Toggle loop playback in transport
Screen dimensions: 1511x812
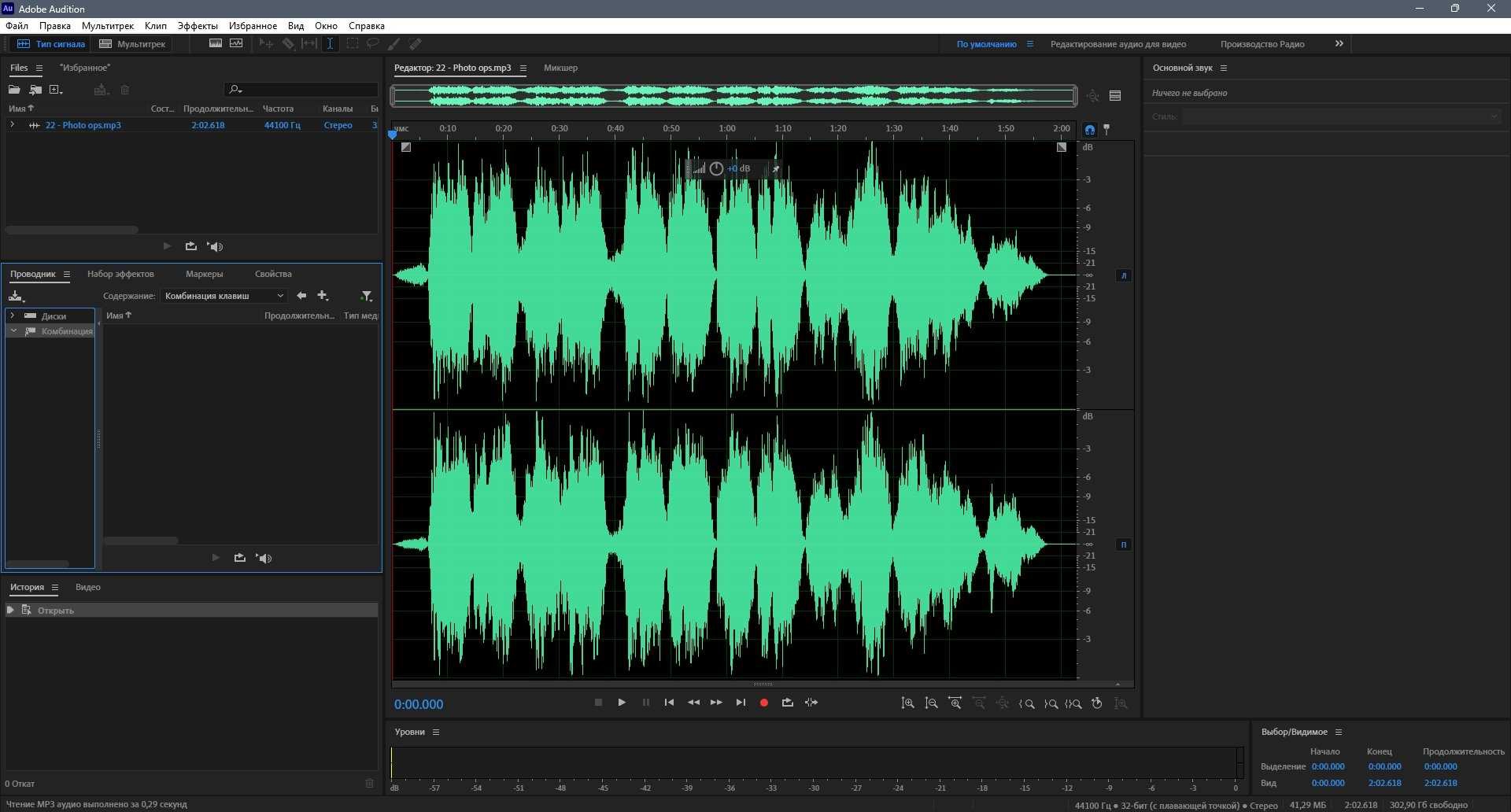pos(787,703)
